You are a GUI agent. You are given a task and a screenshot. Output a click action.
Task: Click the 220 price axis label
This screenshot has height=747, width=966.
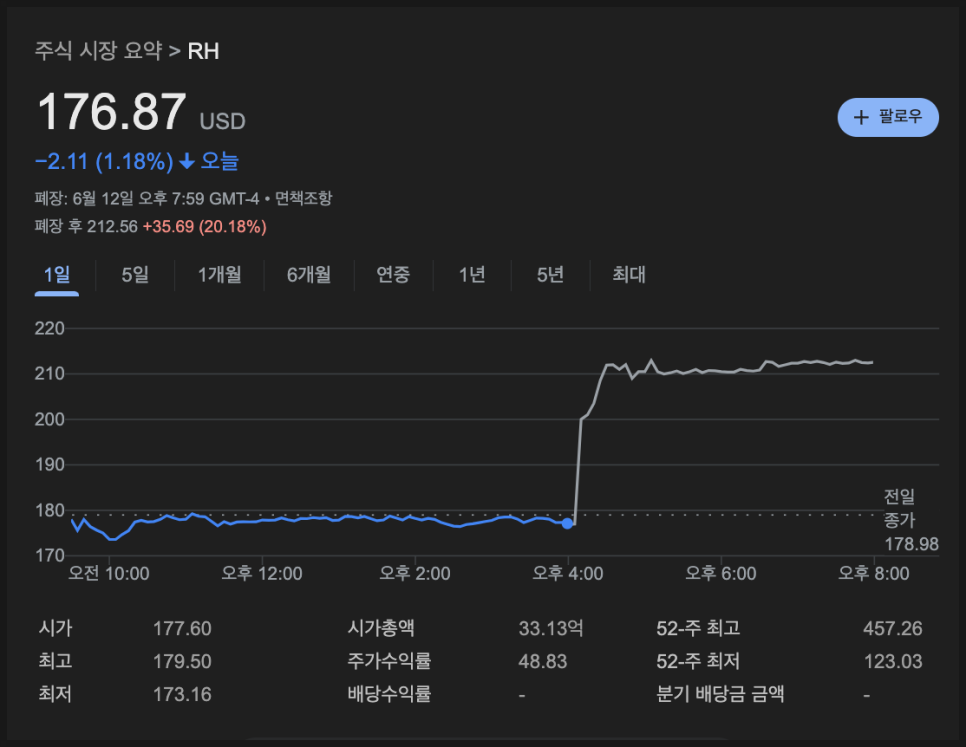(50, 329)
